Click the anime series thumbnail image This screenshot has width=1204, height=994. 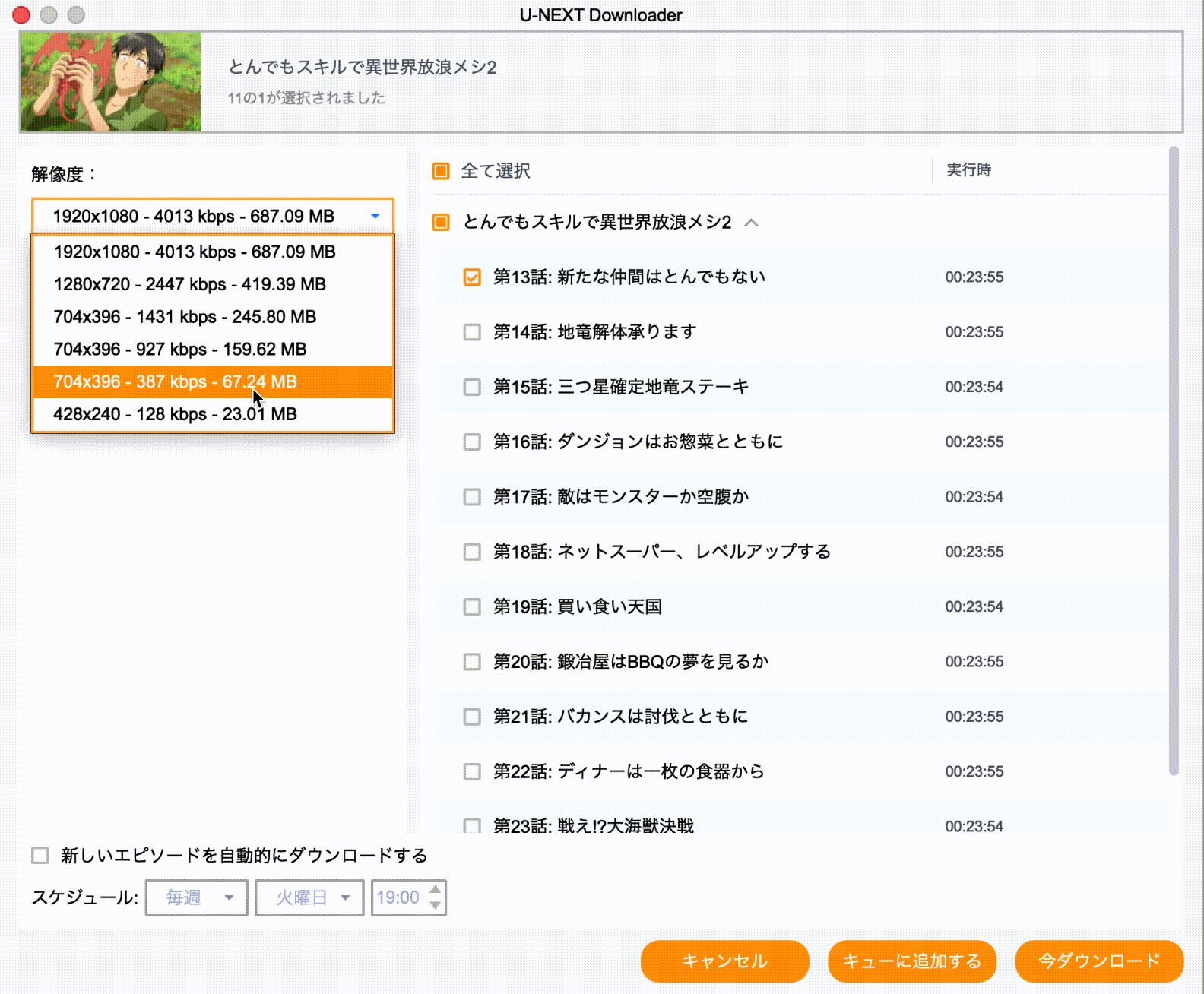(111, 82)
